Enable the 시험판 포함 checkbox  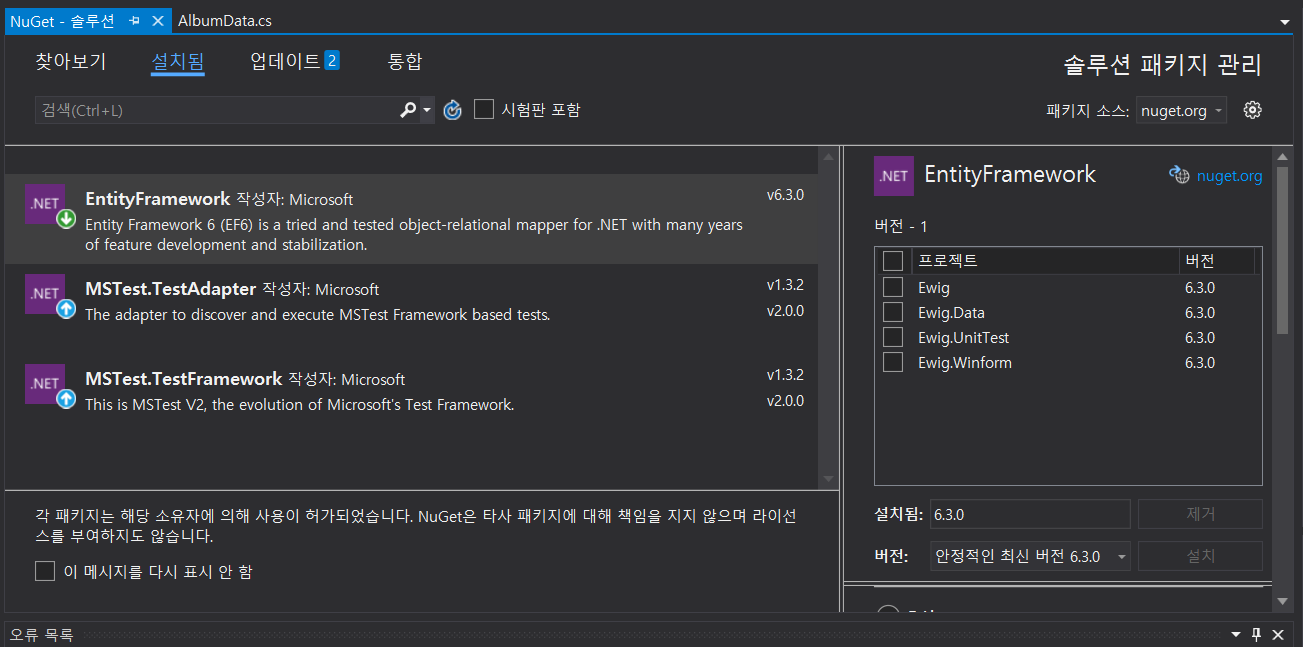[484, 110]
